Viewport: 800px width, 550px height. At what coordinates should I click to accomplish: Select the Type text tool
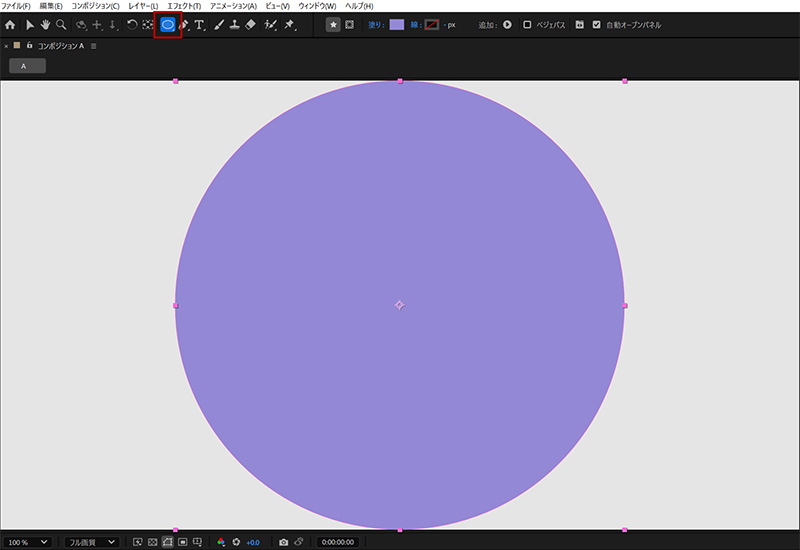point(199,24)
